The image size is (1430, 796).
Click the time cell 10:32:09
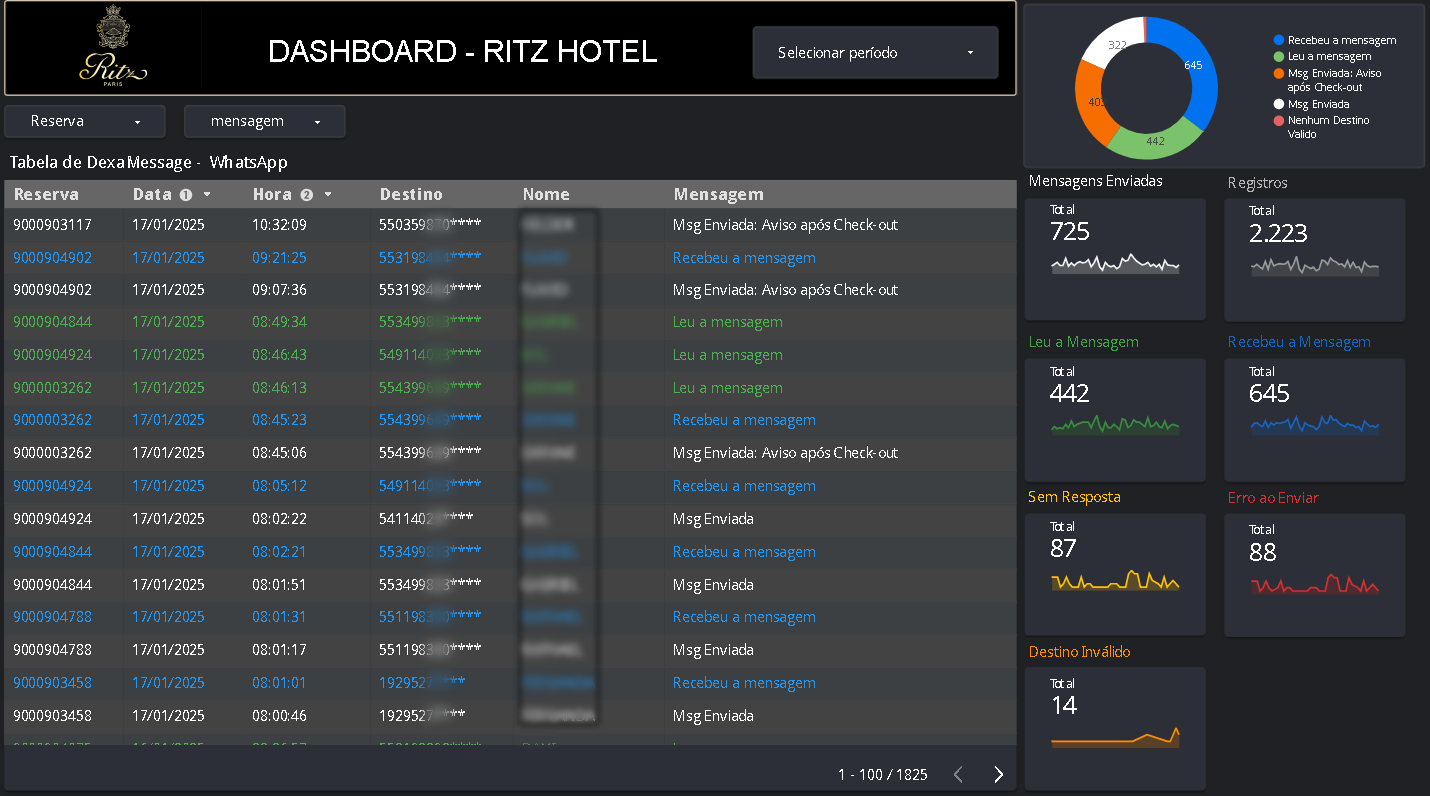point(279,225)
